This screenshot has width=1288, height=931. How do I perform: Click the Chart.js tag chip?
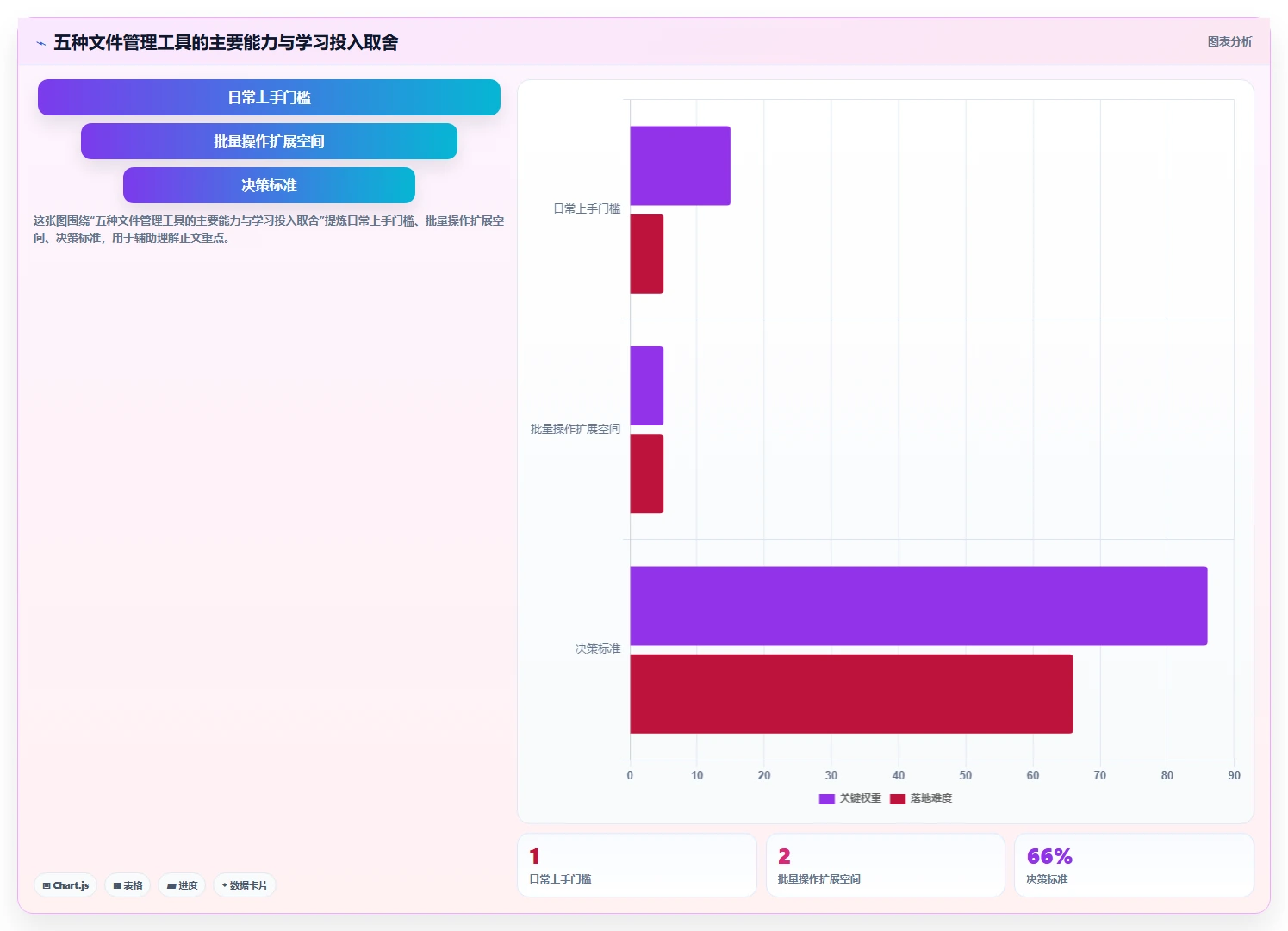point(65,885)
